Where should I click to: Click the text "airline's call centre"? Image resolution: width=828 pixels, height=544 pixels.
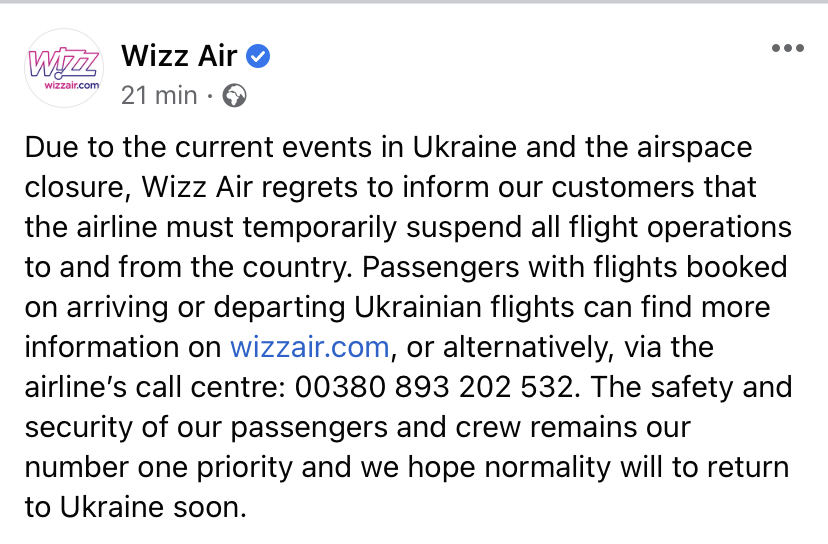pyautogui.click(x=150, y=386)
